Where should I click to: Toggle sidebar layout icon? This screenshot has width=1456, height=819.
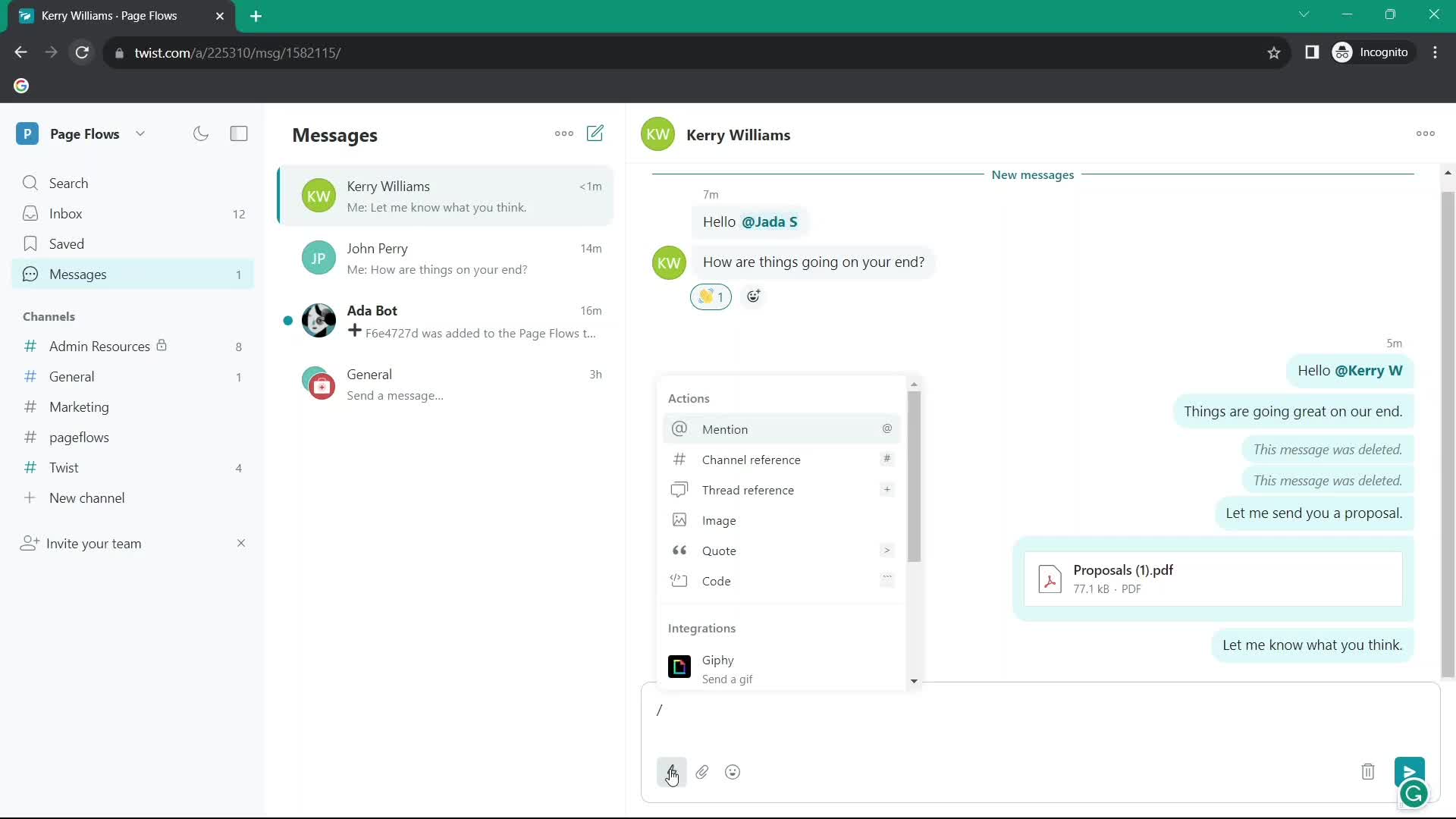239,133
